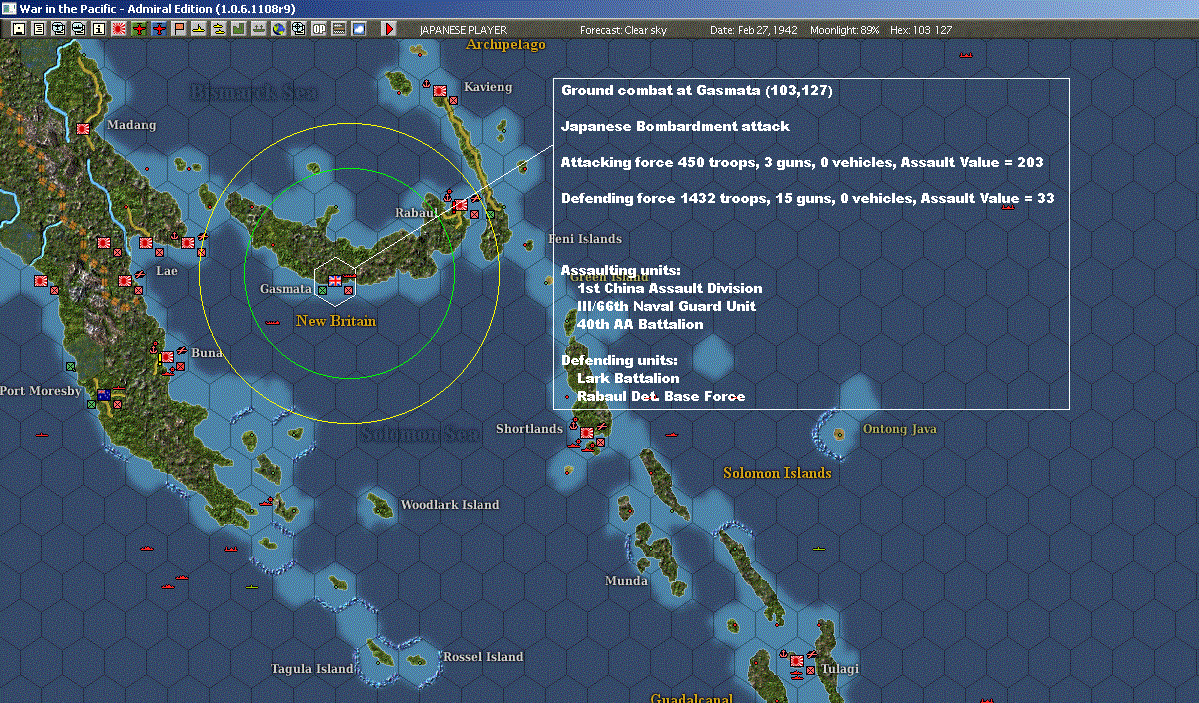This screenshot has height=703, width=1199.
Task: Click the Tagula Island label
Action: [312, 669]
